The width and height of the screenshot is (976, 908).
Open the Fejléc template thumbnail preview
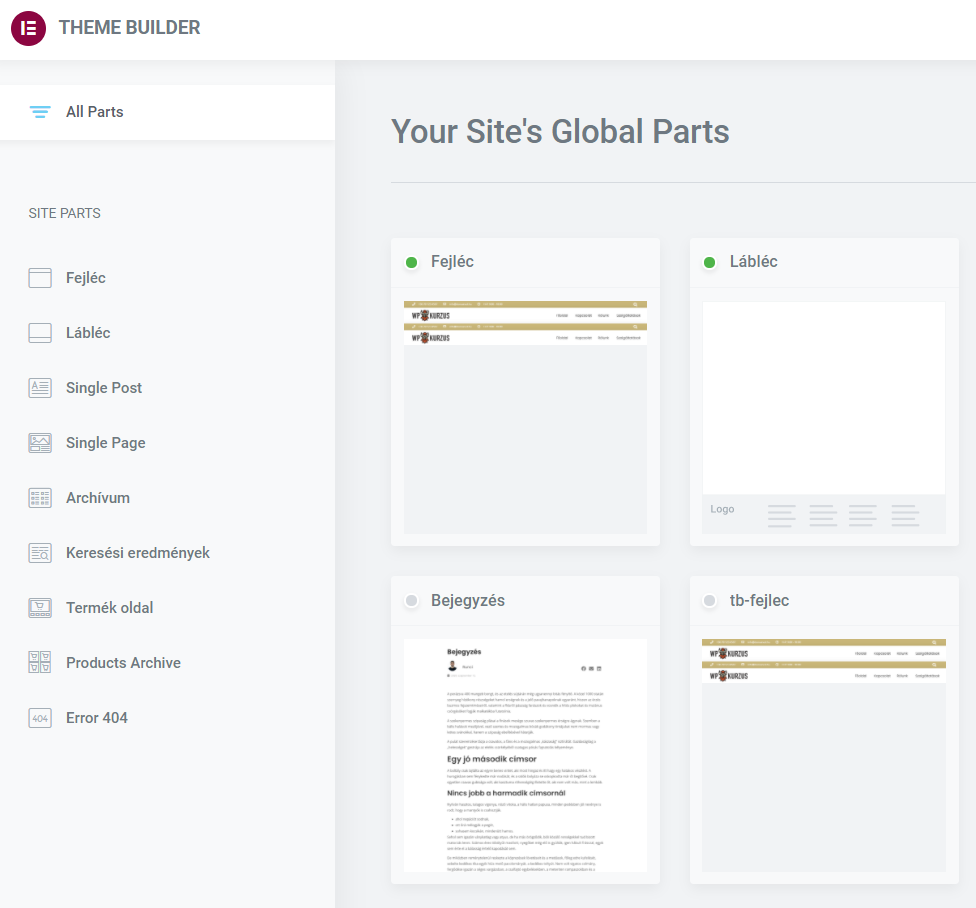(x=525, y=417)
